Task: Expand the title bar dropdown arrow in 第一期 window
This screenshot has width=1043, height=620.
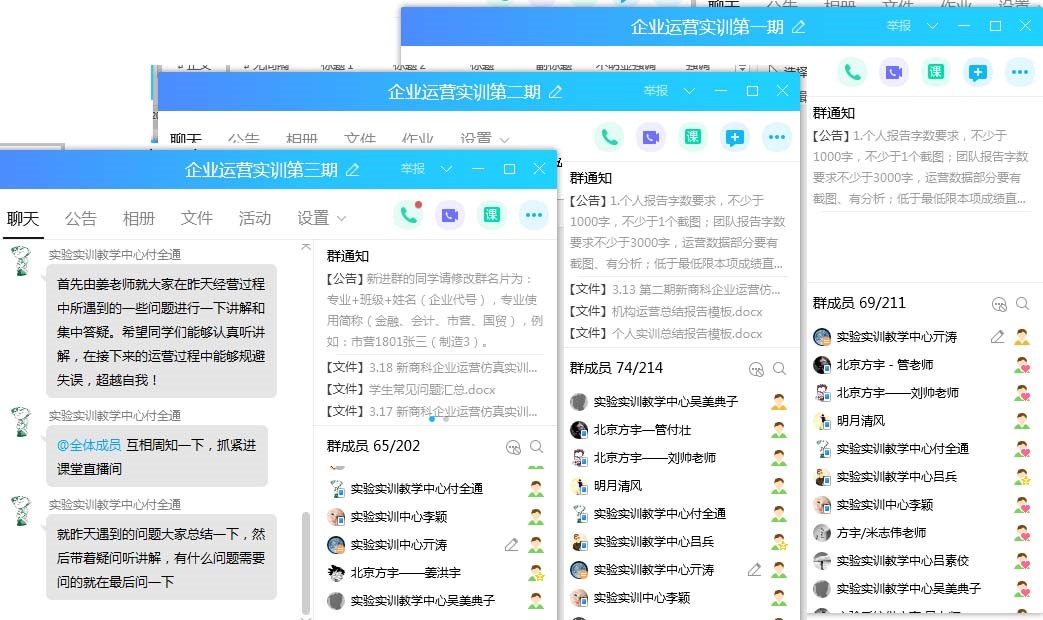Action: (932, 26)
